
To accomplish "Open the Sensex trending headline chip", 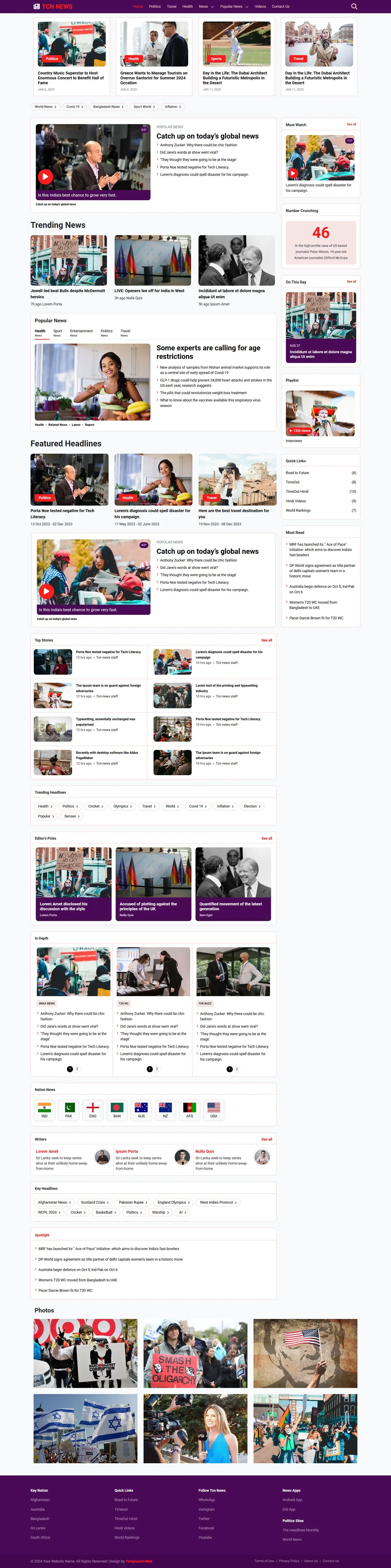I will coord(72,816).
